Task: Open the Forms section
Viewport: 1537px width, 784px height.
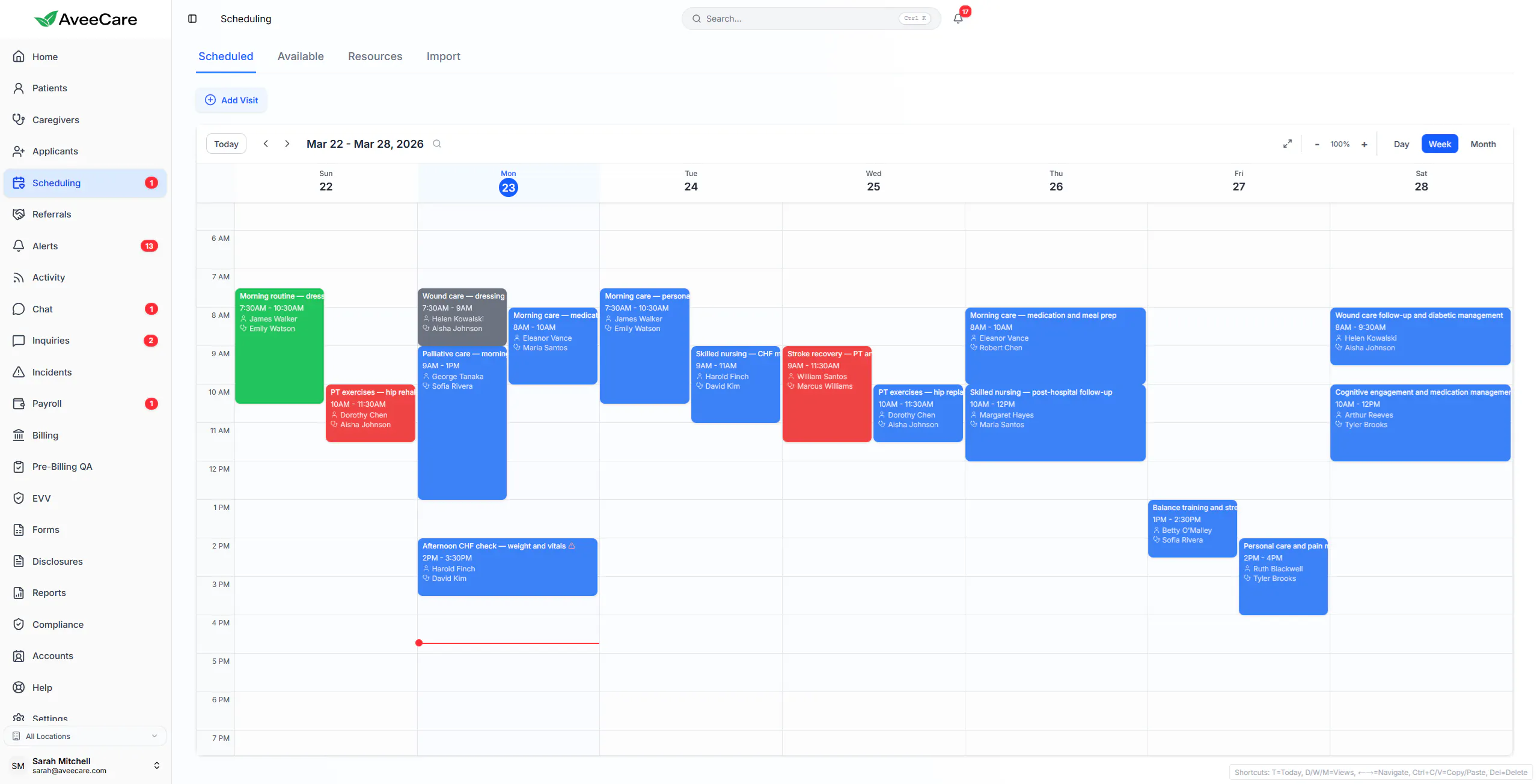Action: (x=85, y=530)
